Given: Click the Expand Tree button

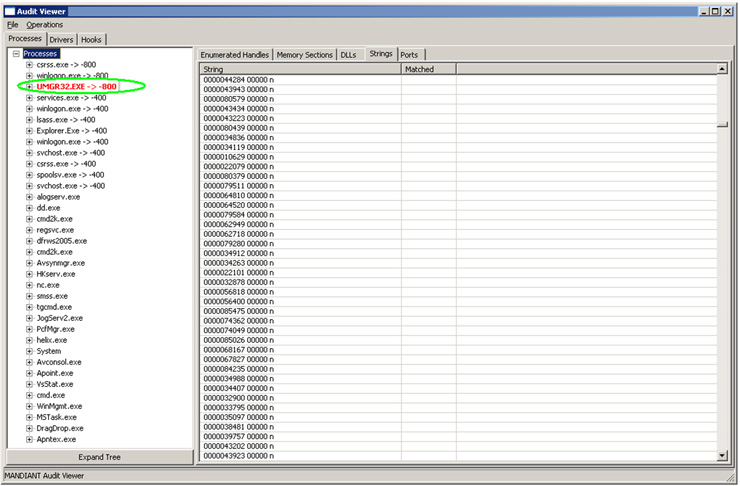Looking at the screenshot, I should pyautogui.click(x=100, y=457).
